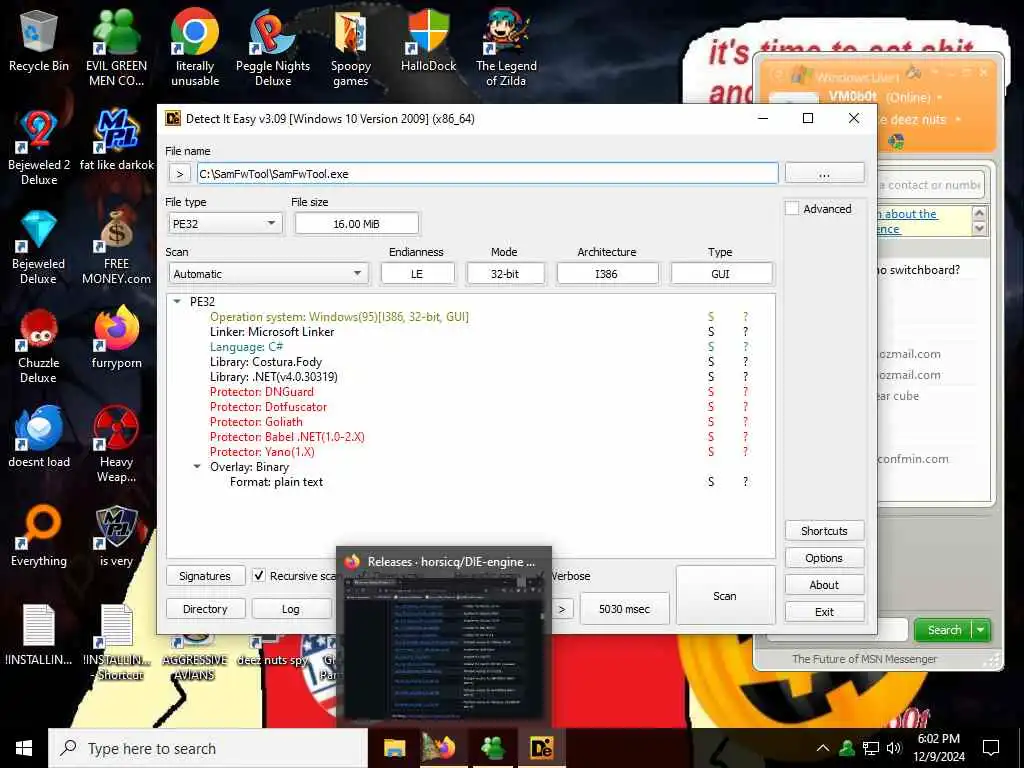Open the Windows Start menu
The image size is (1024, 768).
pos(24,748)
